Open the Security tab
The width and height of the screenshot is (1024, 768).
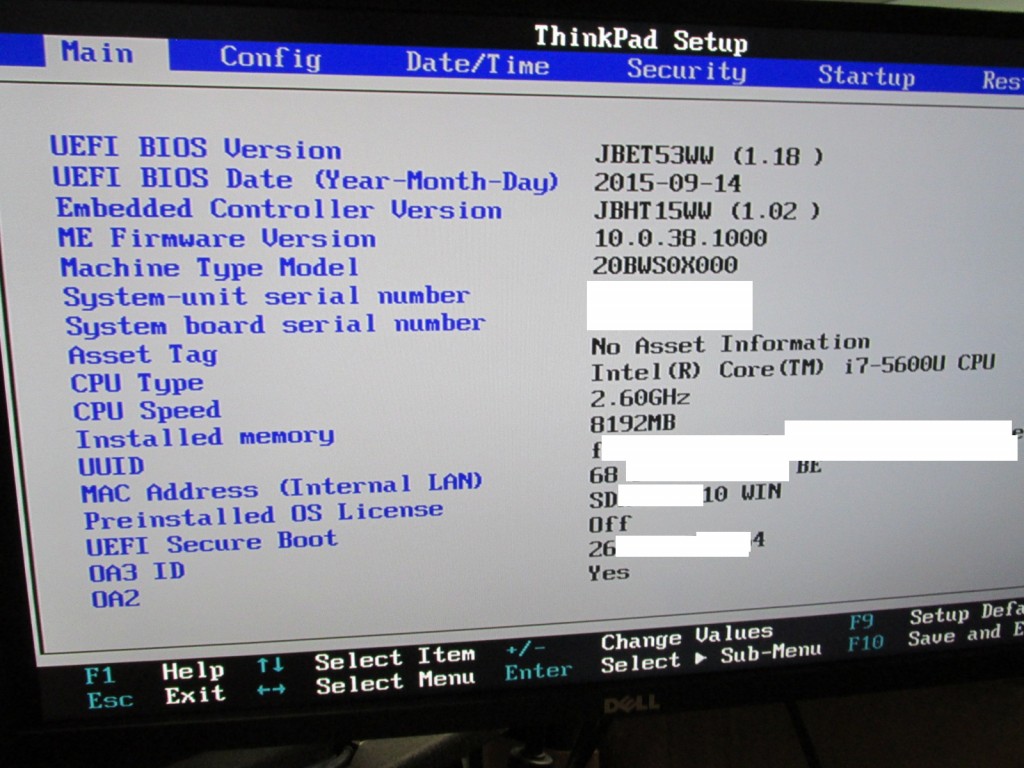point(686,69)
